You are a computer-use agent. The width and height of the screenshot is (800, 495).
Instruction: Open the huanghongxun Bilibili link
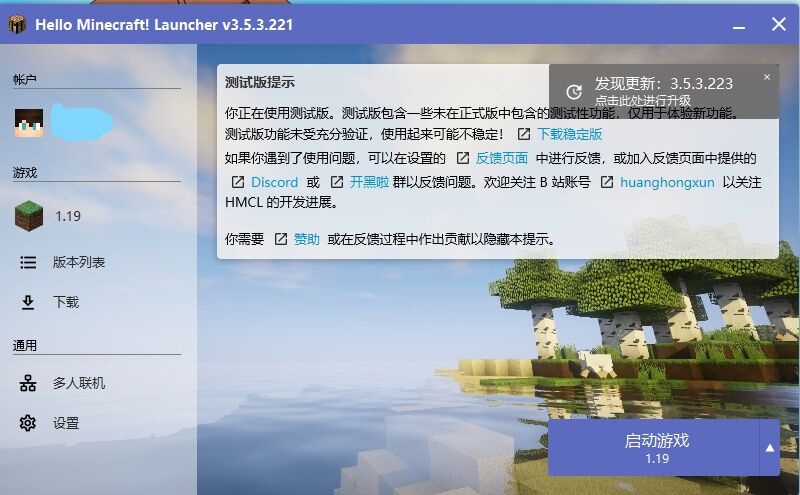click(x=667, y=182)
